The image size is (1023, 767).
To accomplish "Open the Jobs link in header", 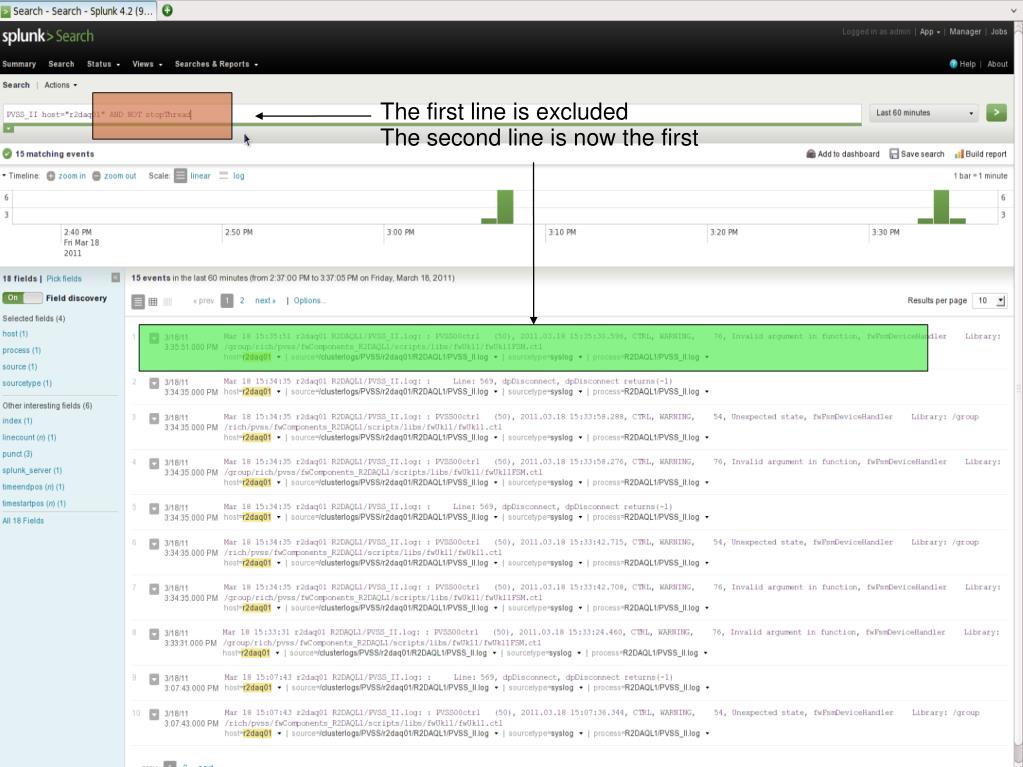I will 999,32.
